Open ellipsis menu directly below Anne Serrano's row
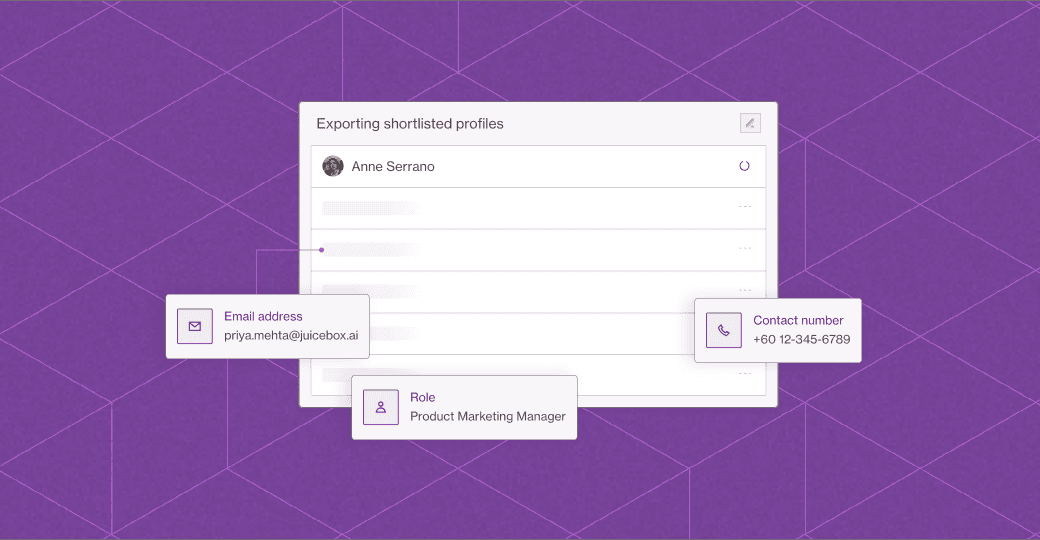The height and width of the screenshot is (540, 1040). pos(744,207)
